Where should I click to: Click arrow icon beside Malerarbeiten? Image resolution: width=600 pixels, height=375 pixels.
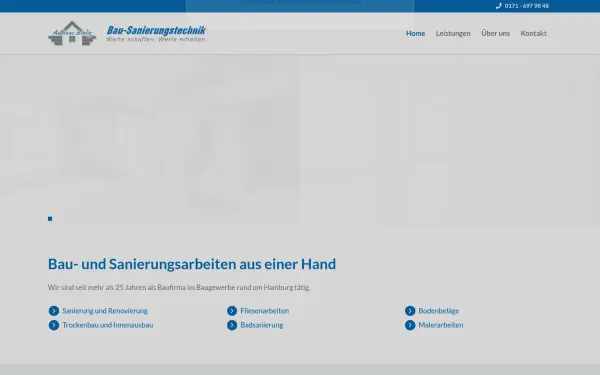(x=410, y=325)
